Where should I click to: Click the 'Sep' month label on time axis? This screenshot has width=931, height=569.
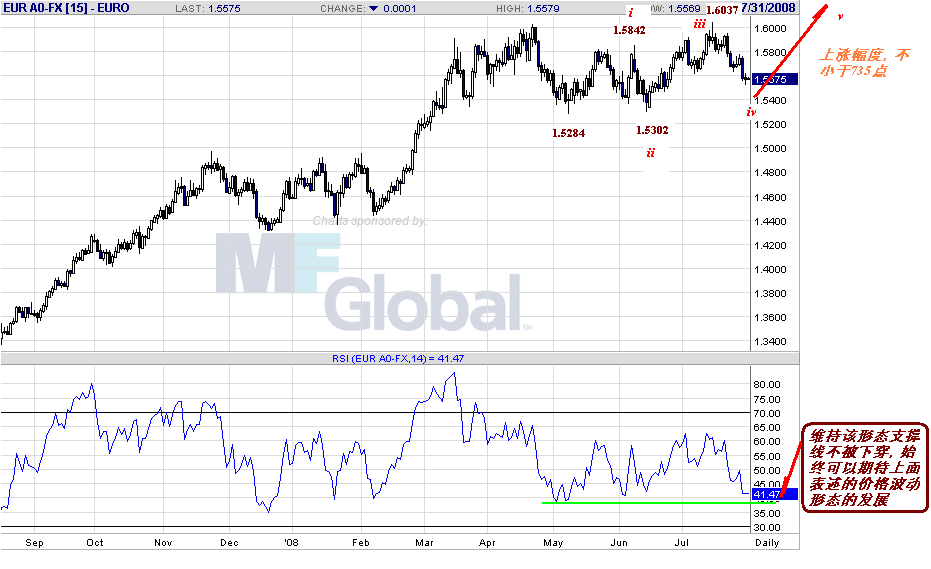(x=34, y=543)
